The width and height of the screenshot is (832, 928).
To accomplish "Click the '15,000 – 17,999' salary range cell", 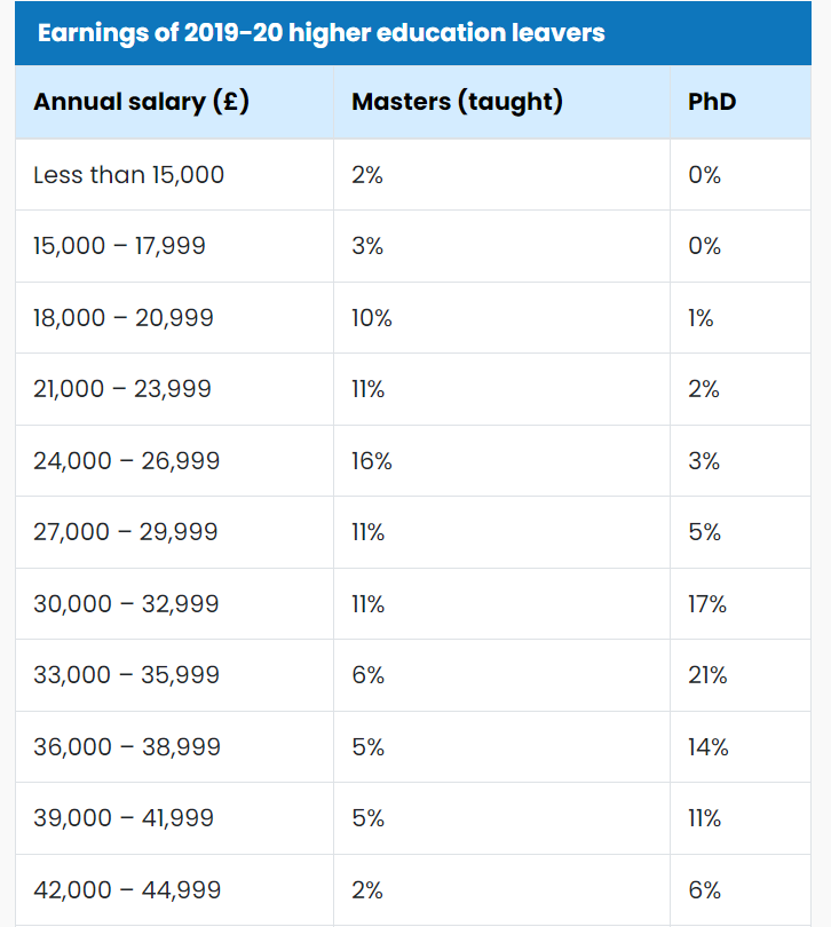I will pos(175,246).
